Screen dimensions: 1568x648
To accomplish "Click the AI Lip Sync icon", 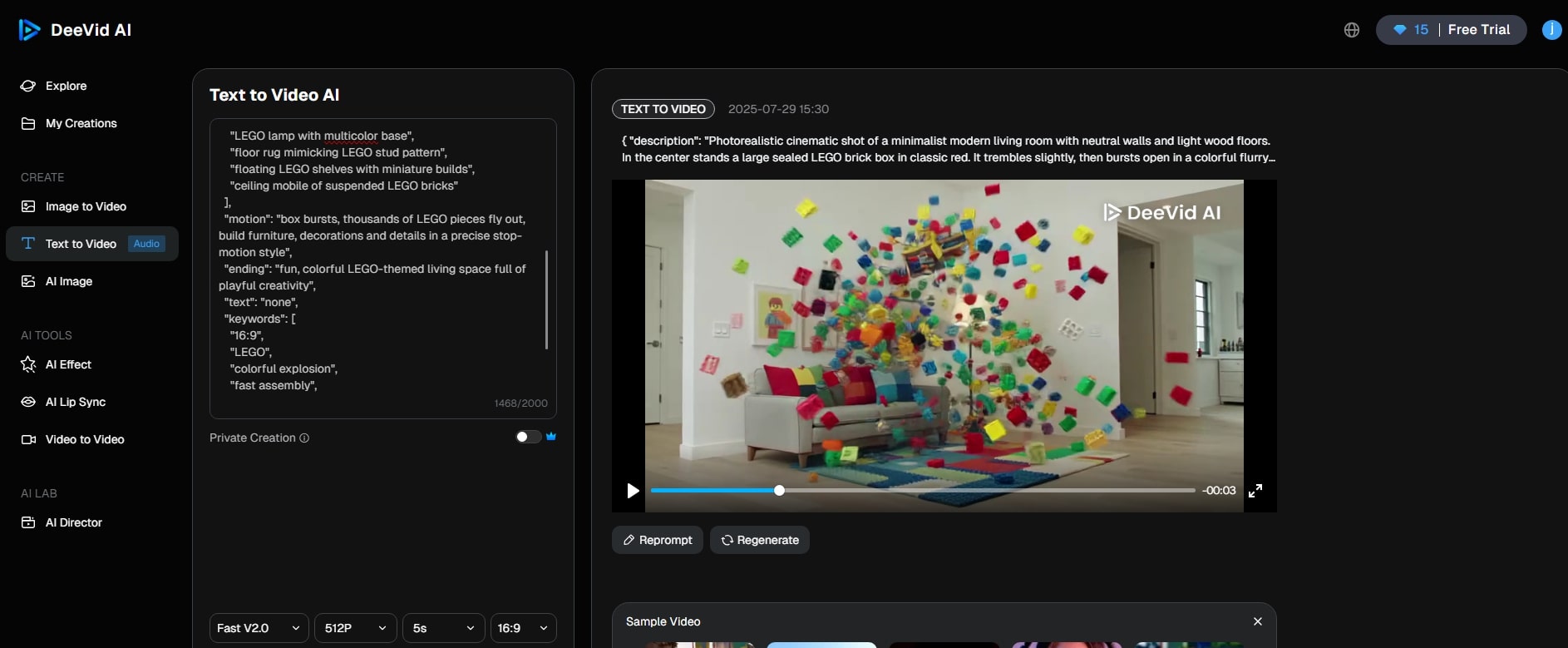I will coord(28,402).
